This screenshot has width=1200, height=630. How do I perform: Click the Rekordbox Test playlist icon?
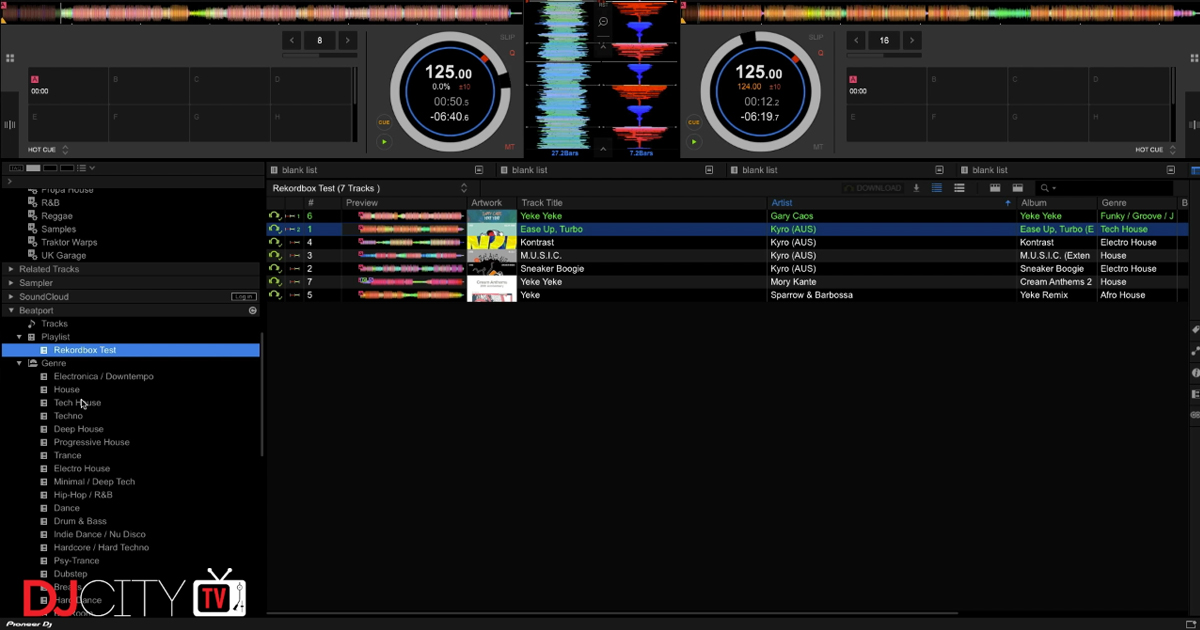[x=44, y=350]
